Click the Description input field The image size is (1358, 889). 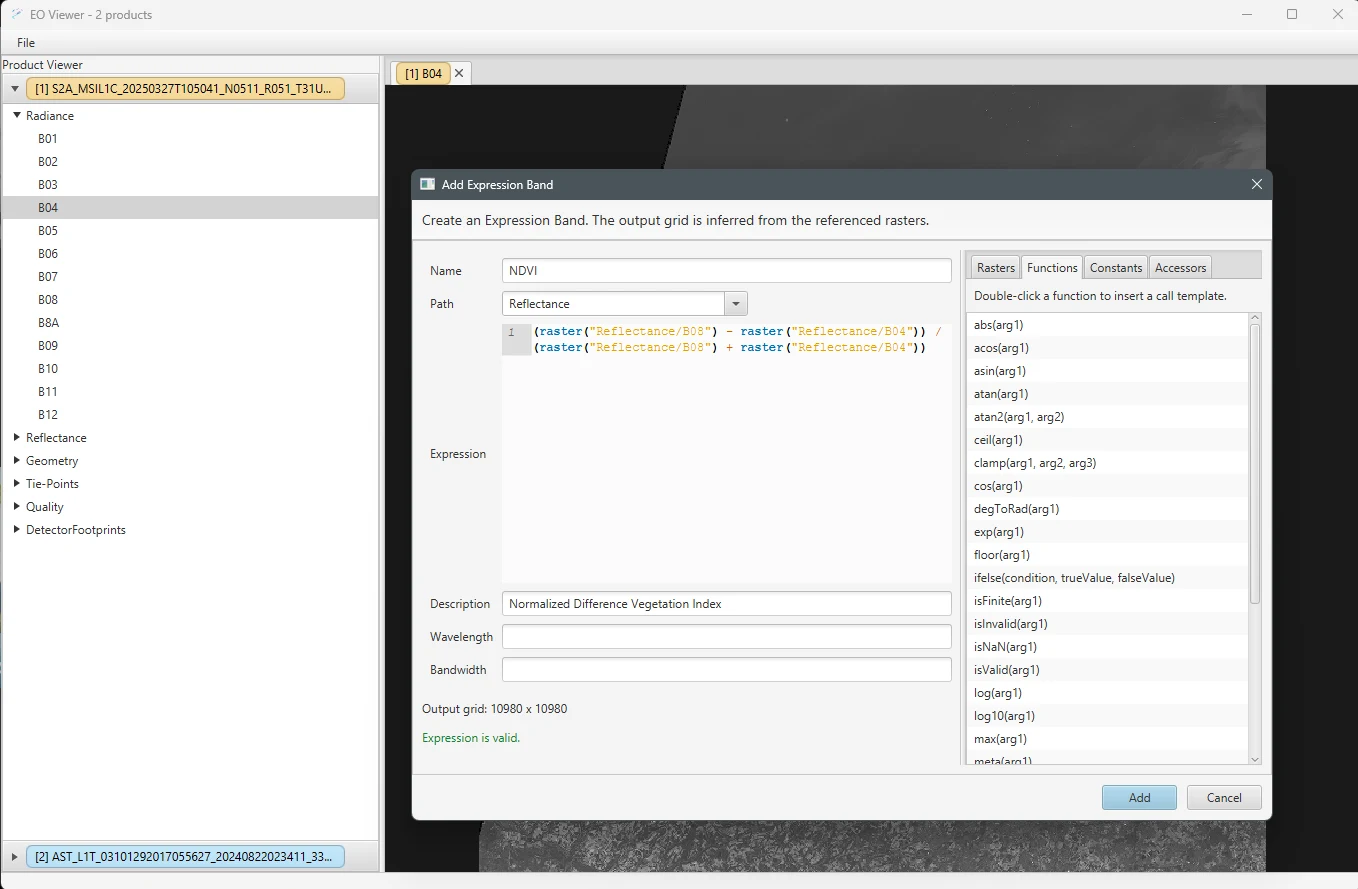coord(727,604)
